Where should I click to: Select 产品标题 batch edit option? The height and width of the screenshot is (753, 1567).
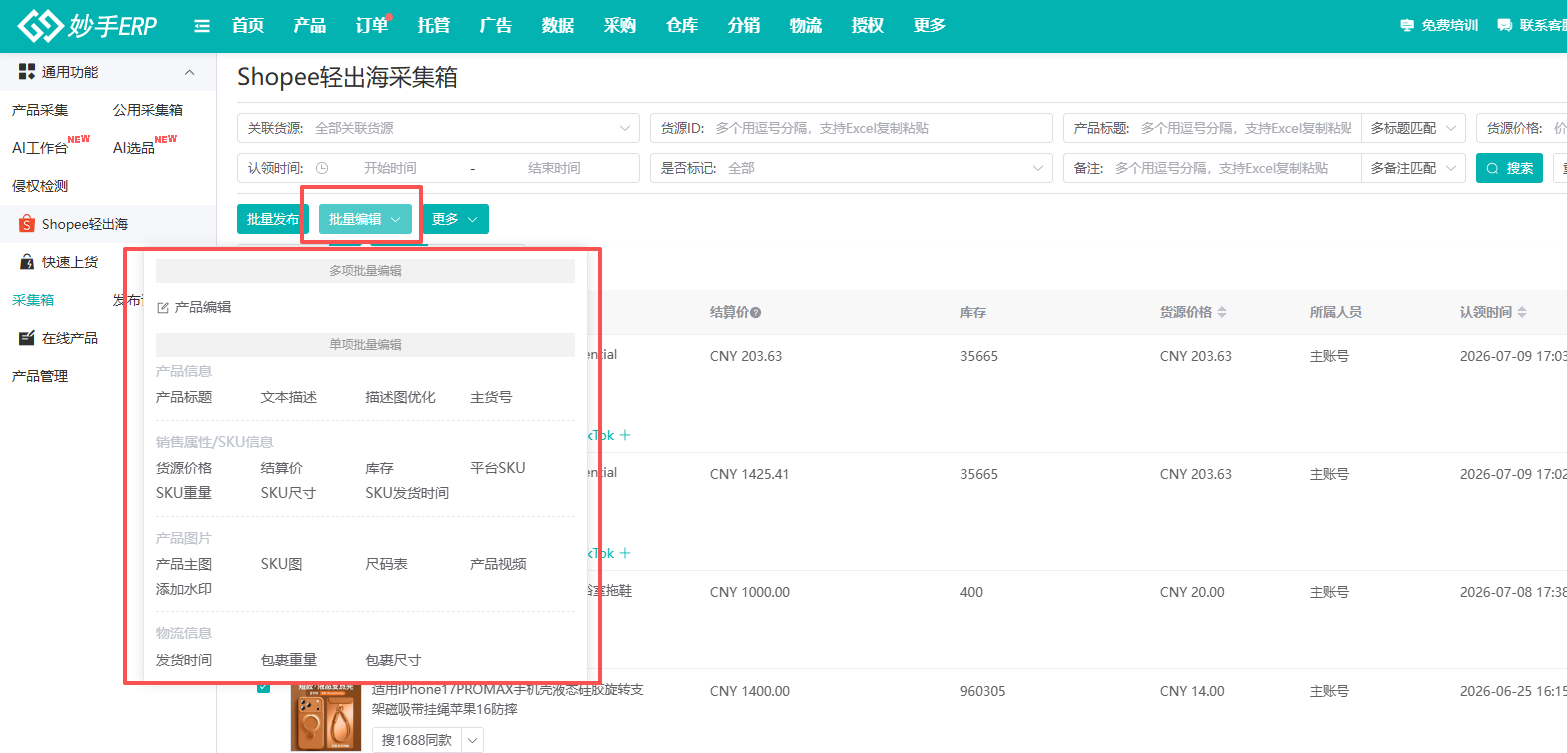pos(184,397)
